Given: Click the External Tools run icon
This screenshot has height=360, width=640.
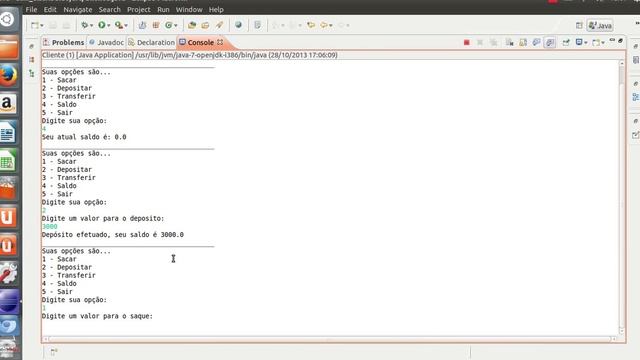Looking at the screenshot, I should click(x=119, y=25).
